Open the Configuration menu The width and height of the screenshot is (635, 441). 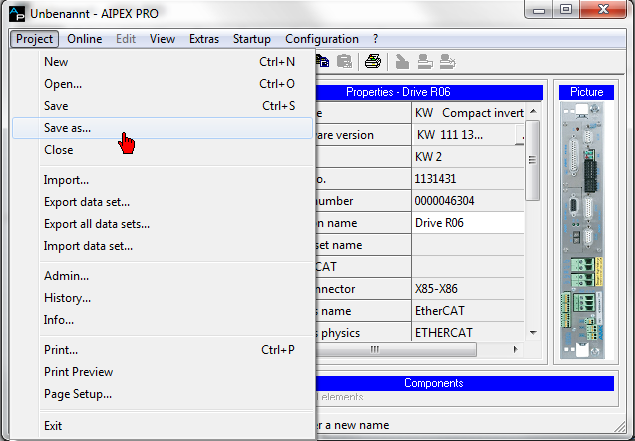coord(322,39)
